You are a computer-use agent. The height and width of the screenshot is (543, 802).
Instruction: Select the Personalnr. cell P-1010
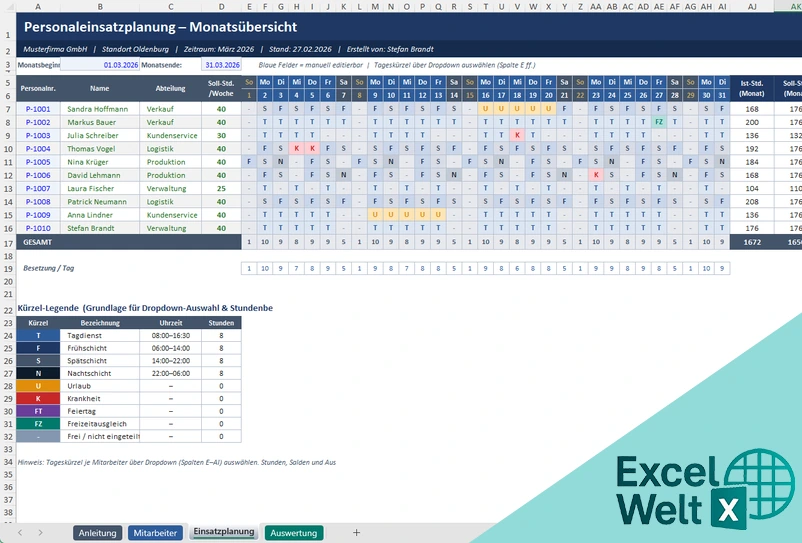pyautogui.click(x=38, y=229)
